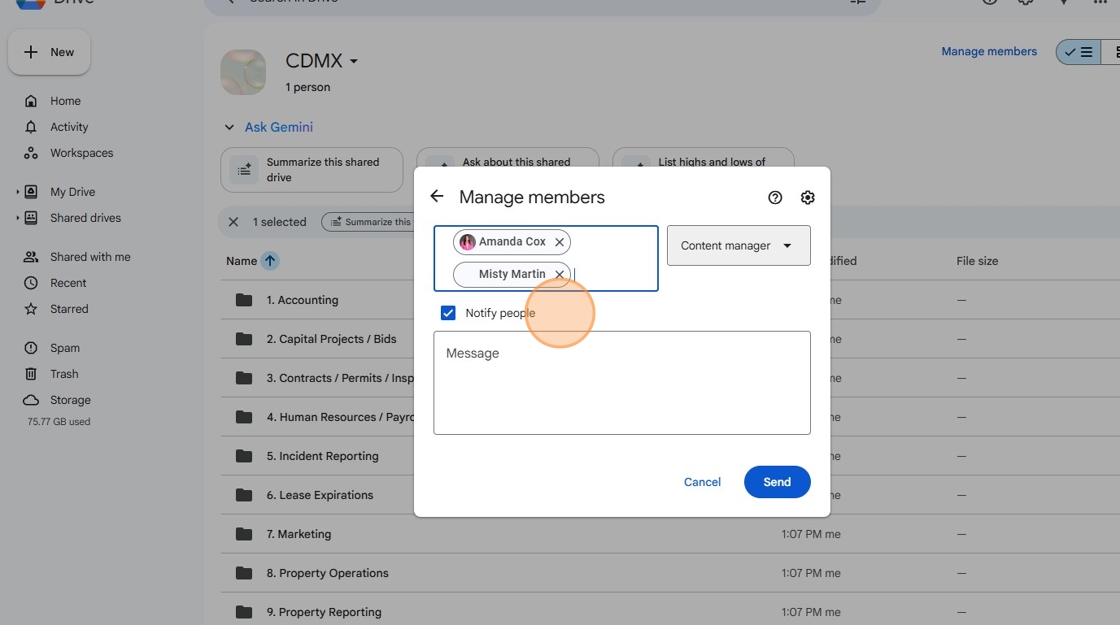Remove Misty Martin chip
Screen dimensions: 1120x625
[x=559, y=274]
